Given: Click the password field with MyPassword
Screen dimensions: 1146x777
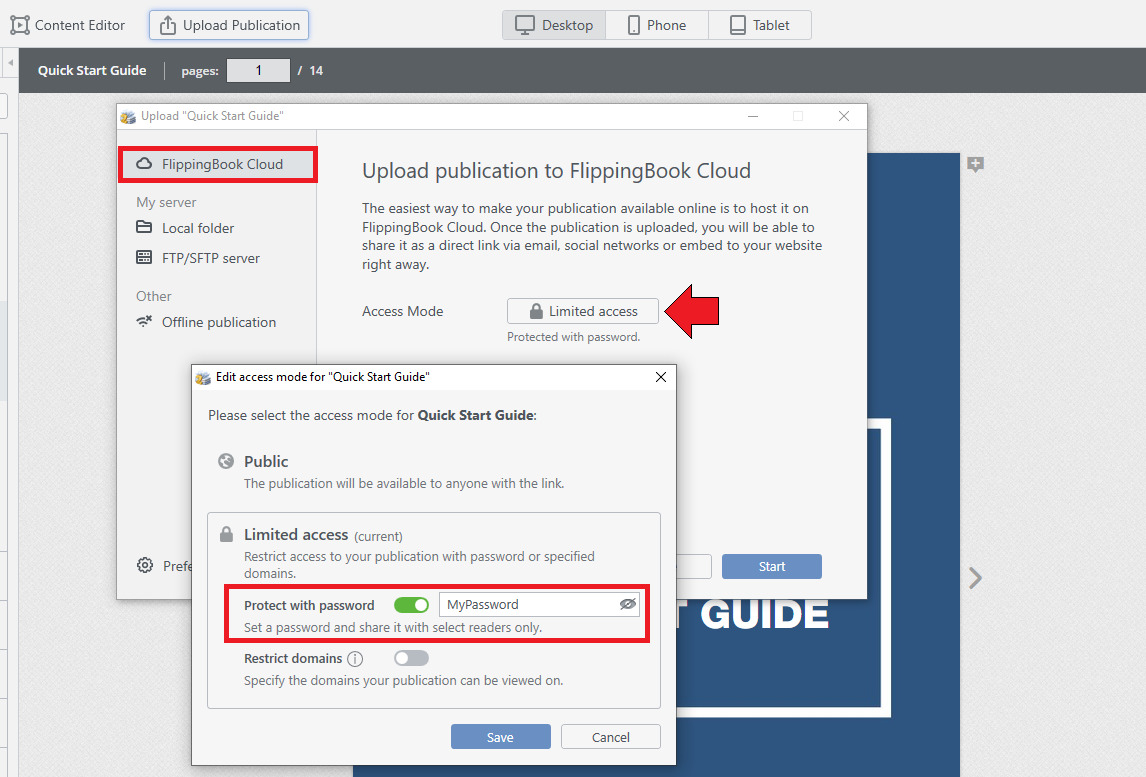Looking at the screenshot, I should (539, 604).
